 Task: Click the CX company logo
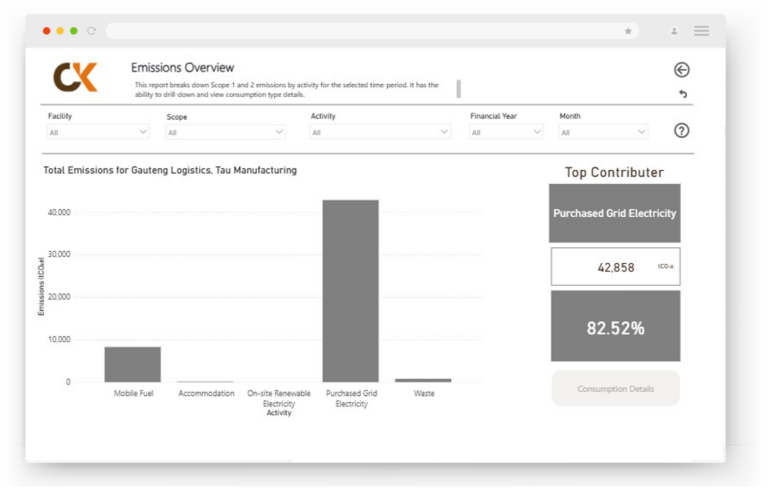coord(75,77)
